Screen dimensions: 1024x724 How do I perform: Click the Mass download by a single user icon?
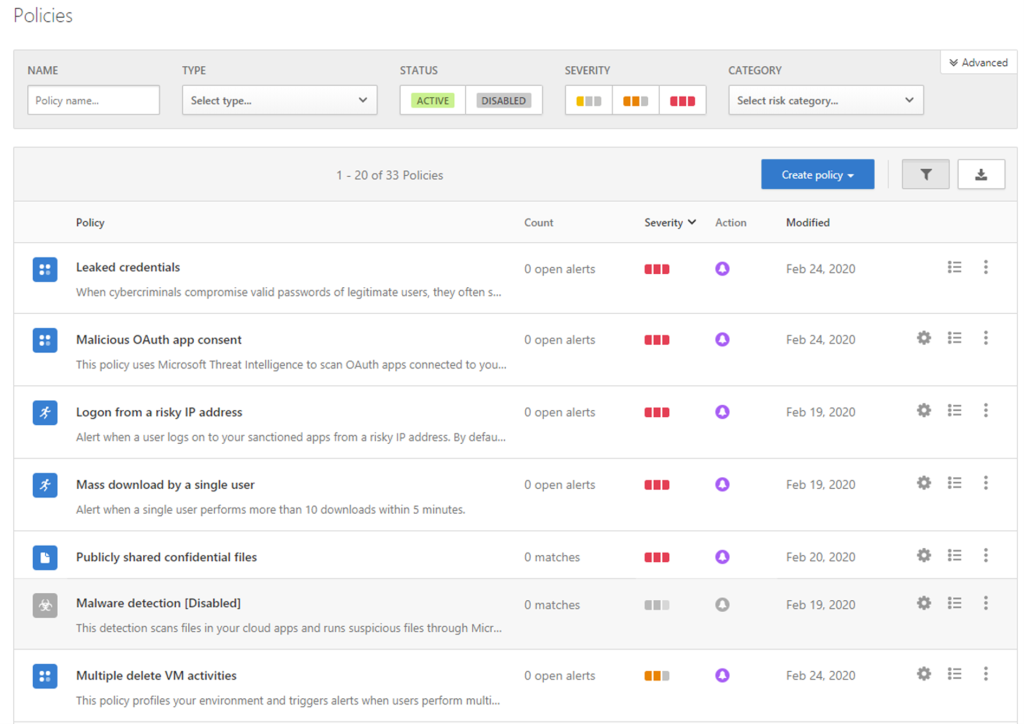tap(45, 485)
